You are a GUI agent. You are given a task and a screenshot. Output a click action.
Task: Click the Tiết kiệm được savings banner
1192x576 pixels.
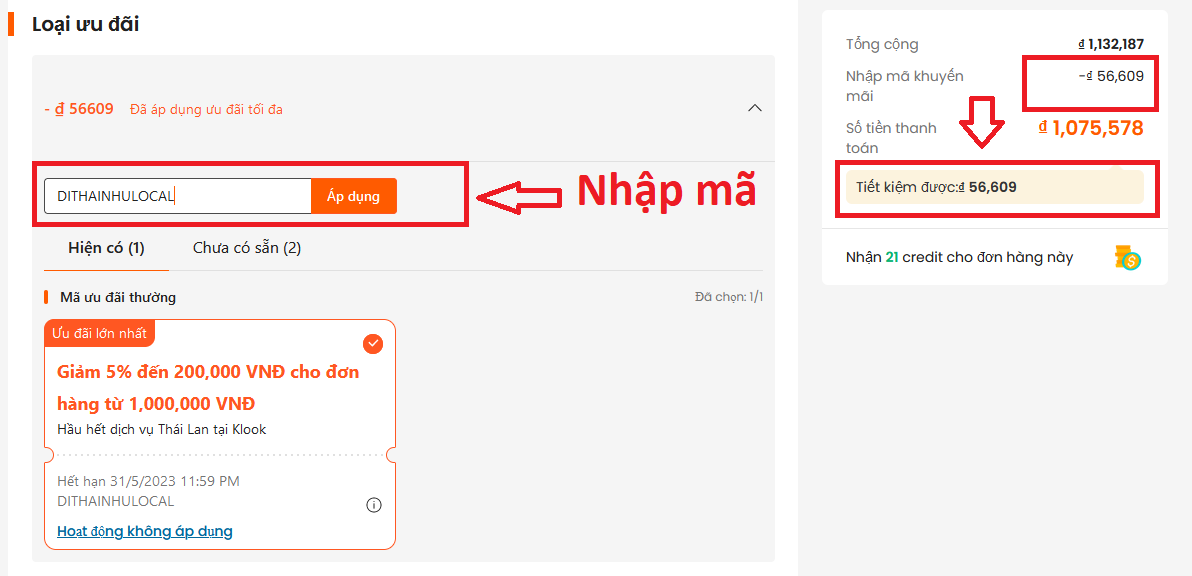[994, 187]
